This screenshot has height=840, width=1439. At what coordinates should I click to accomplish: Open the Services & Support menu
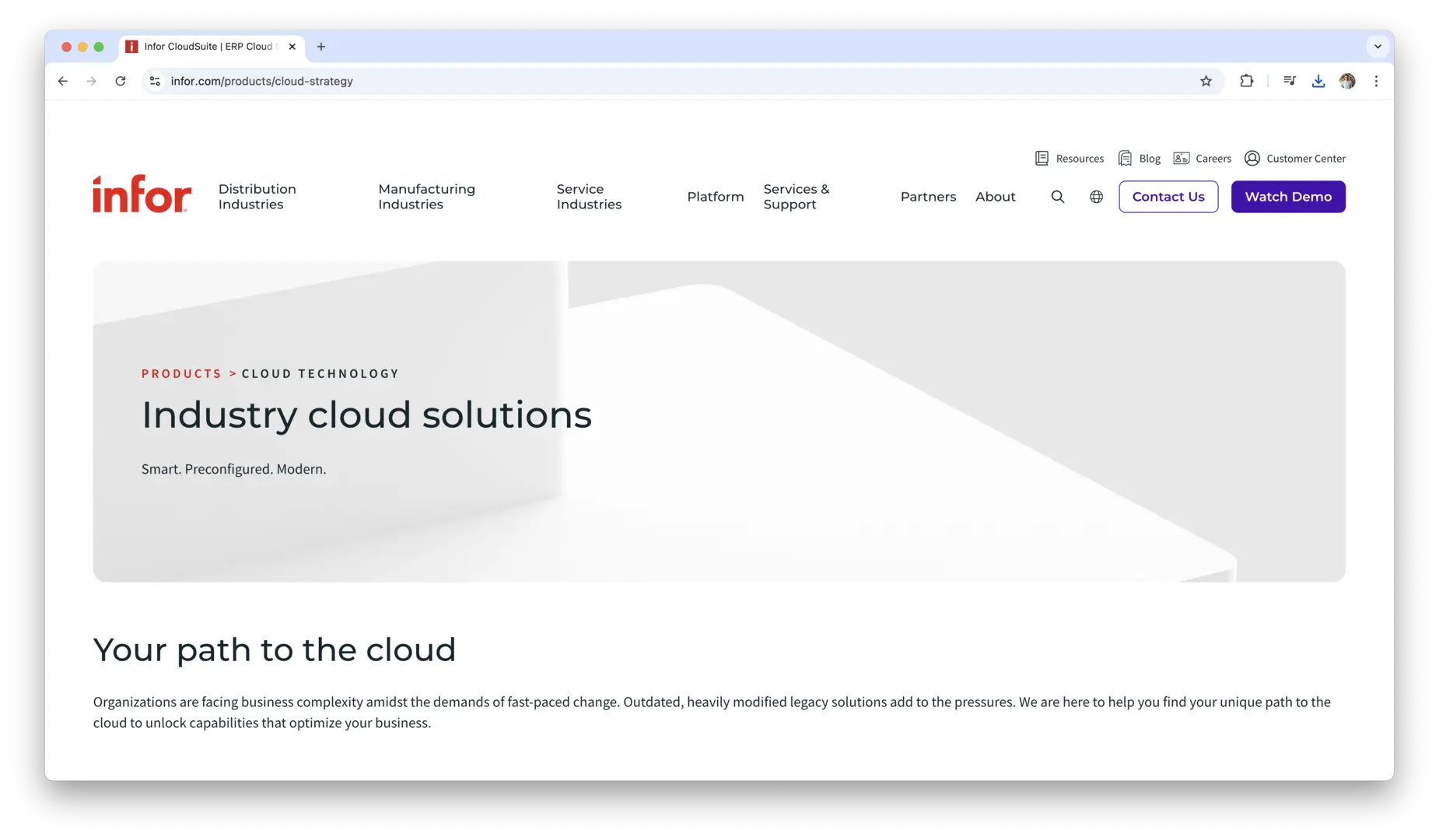pyautogui.click(x=796, y=197)
